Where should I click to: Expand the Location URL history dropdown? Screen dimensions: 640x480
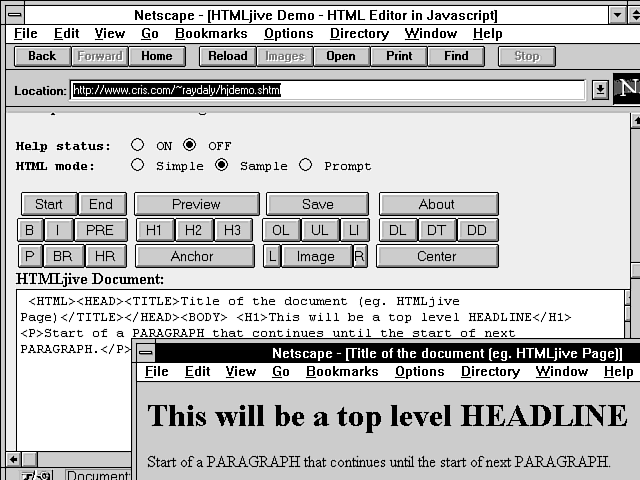(x=600, y=90)
